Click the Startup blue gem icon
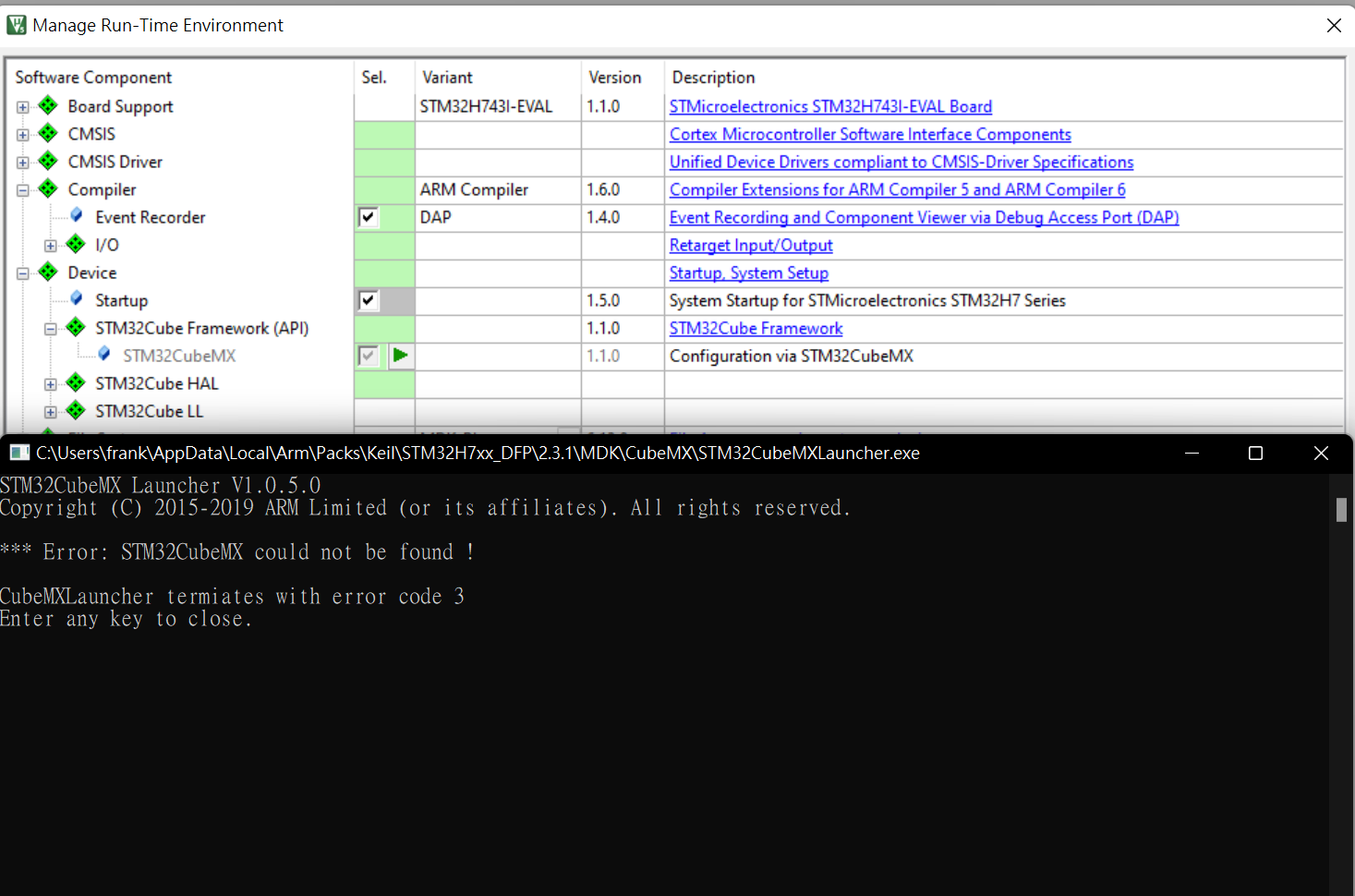 click(x=77, y=299)
